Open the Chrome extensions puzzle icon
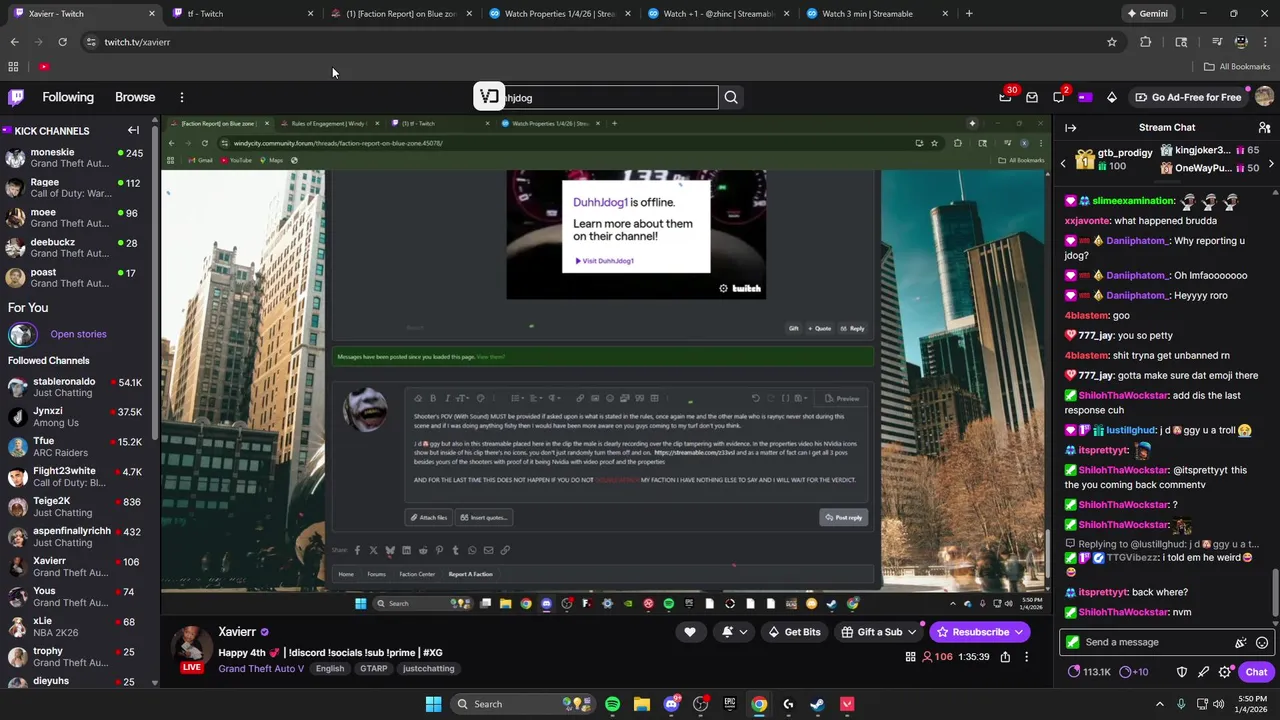The image size is (1280, 720). (x=1146, y=42)
